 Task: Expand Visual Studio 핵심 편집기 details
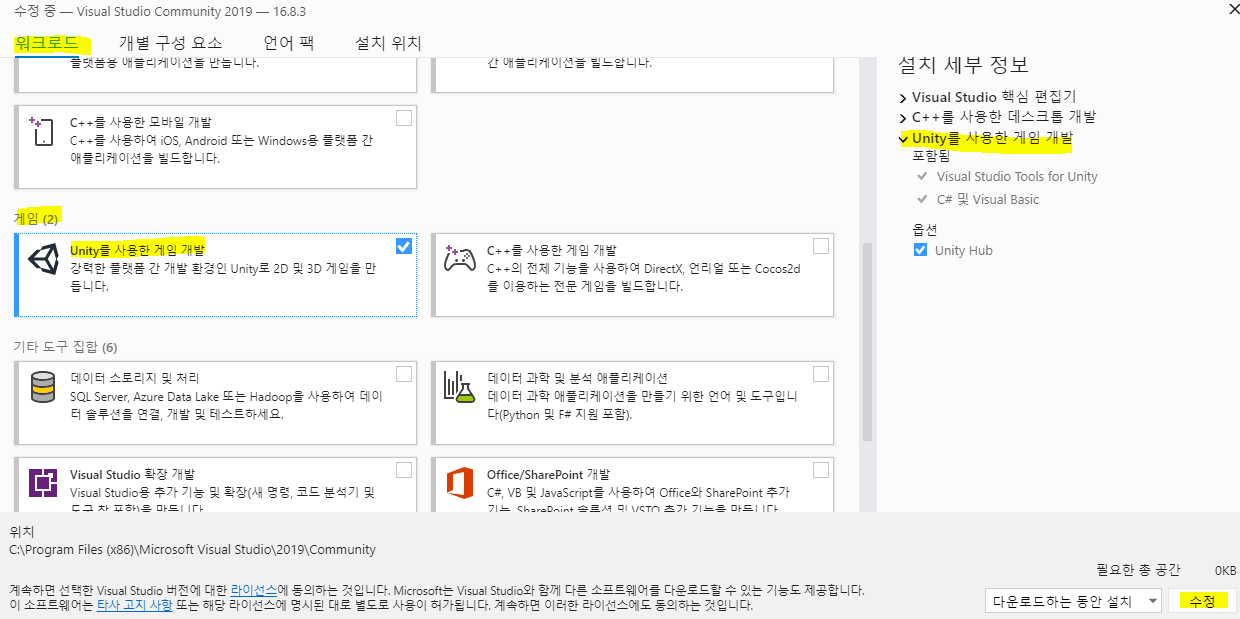903,98
